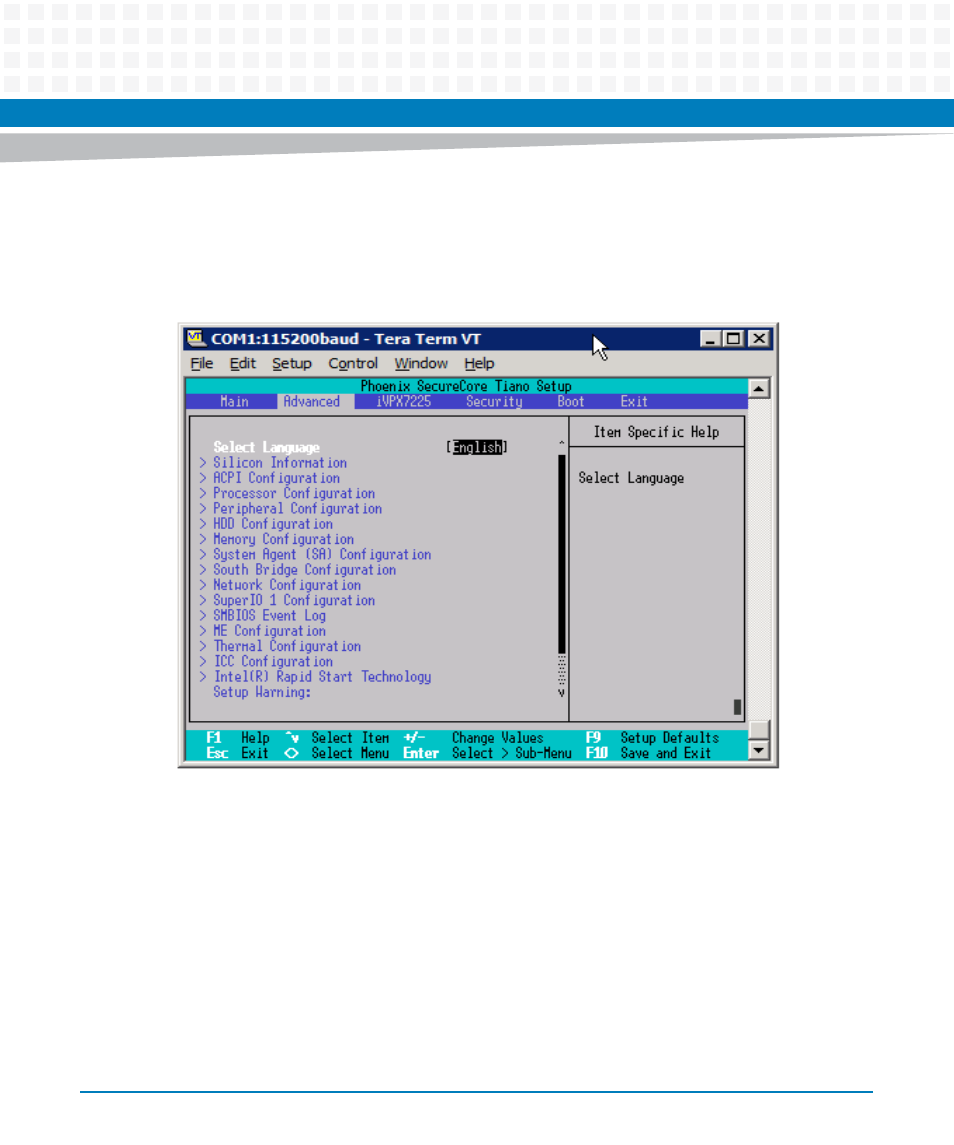The height and width of the screenshot is (1145, 954).
Task: Open the Window menu
Action: pyautogui.click(x=421, y=363)
